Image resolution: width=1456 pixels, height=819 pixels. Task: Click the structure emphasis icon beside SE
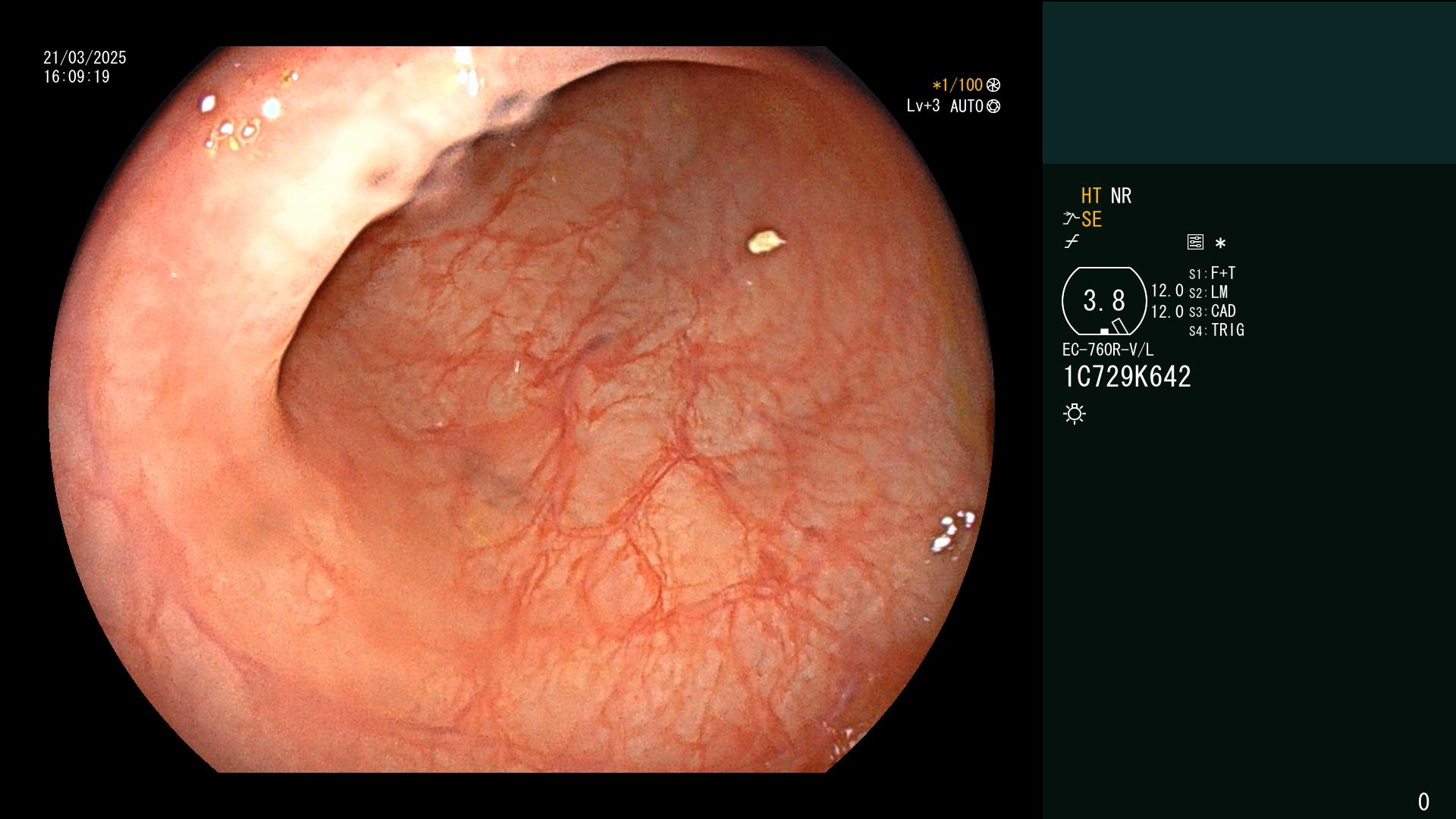(1071, 219)
